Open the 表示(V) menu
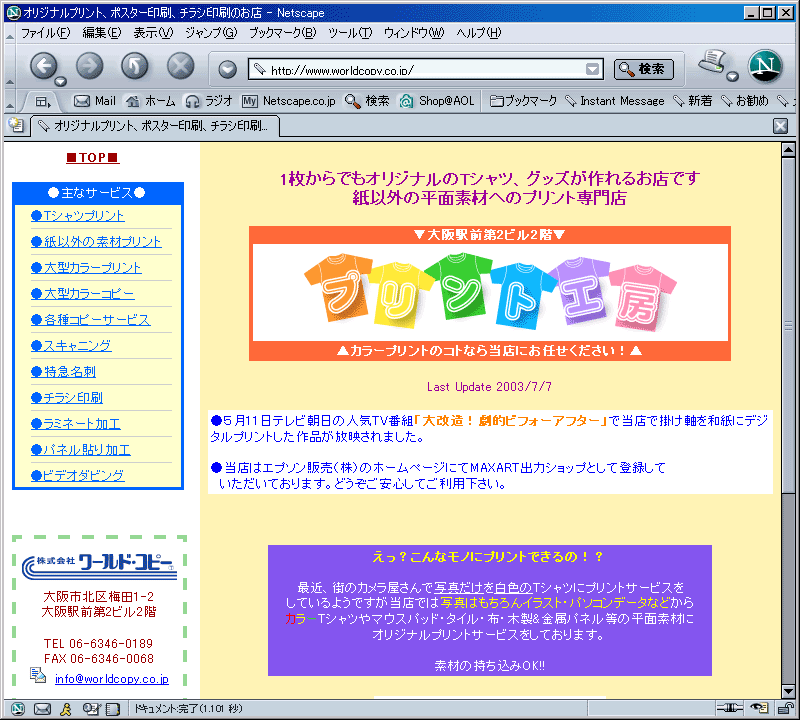 click(x=153, y=33)
